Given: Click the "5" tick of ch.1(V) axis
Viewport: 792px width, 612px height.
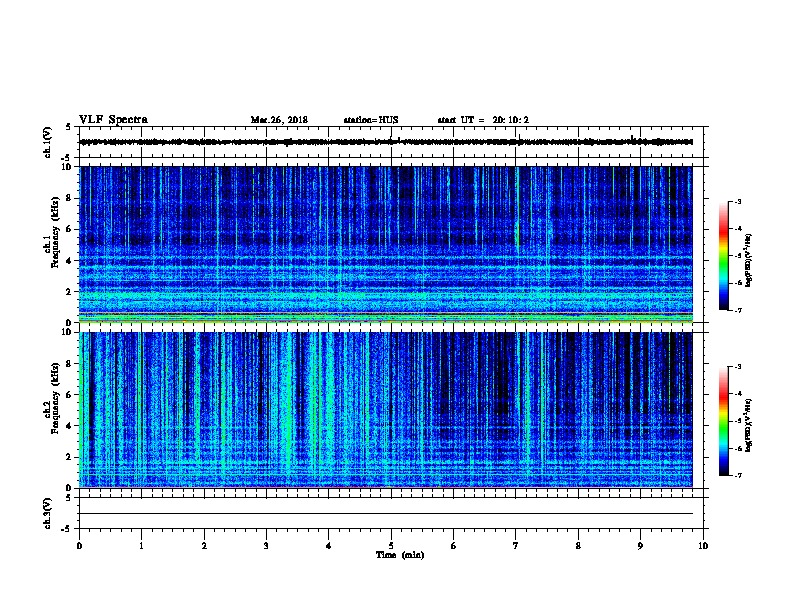Looking at the screenshot, I should click(x=69, y=127).
